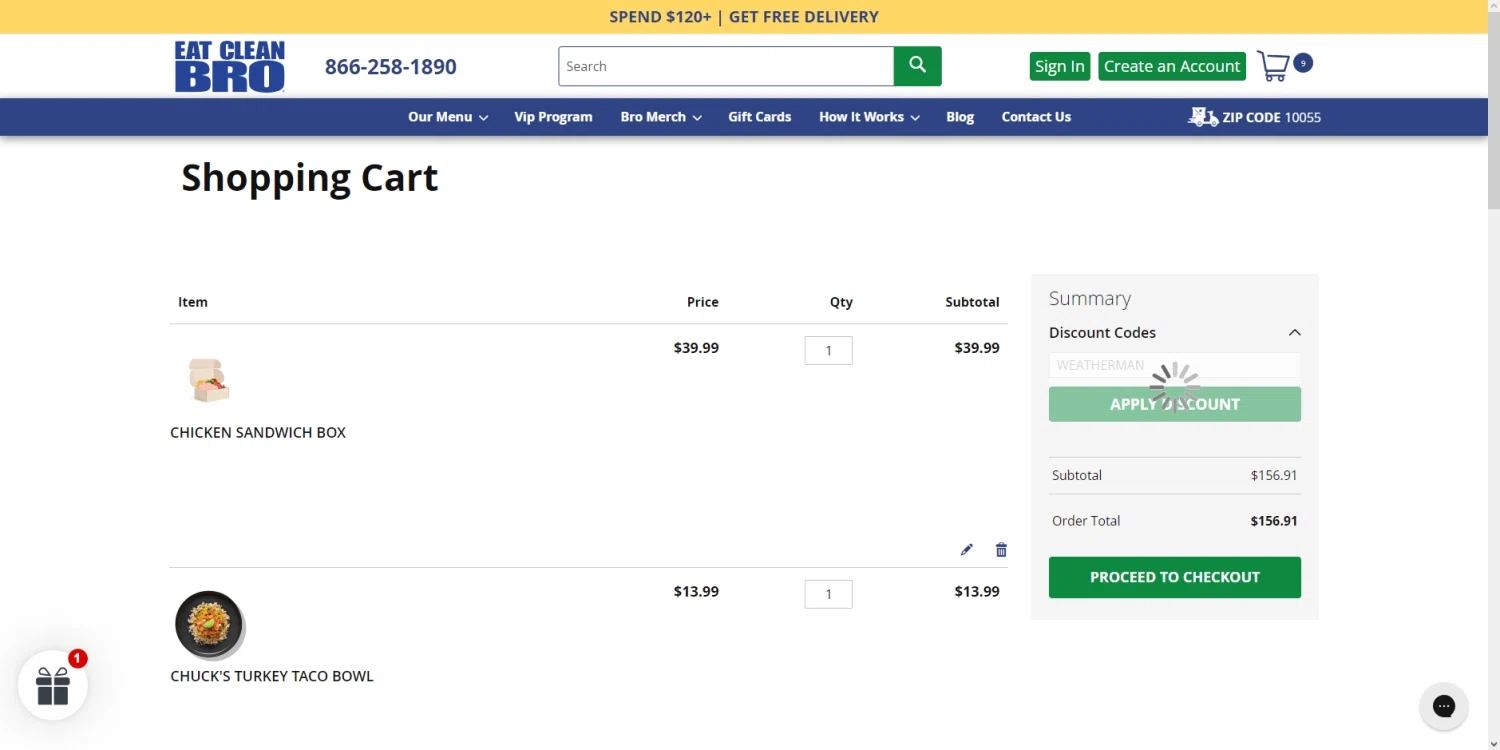Click the Summary panel heading
Image resolution: width=1500 pixels, height=750 pixels.
[x=1090, y=299]
